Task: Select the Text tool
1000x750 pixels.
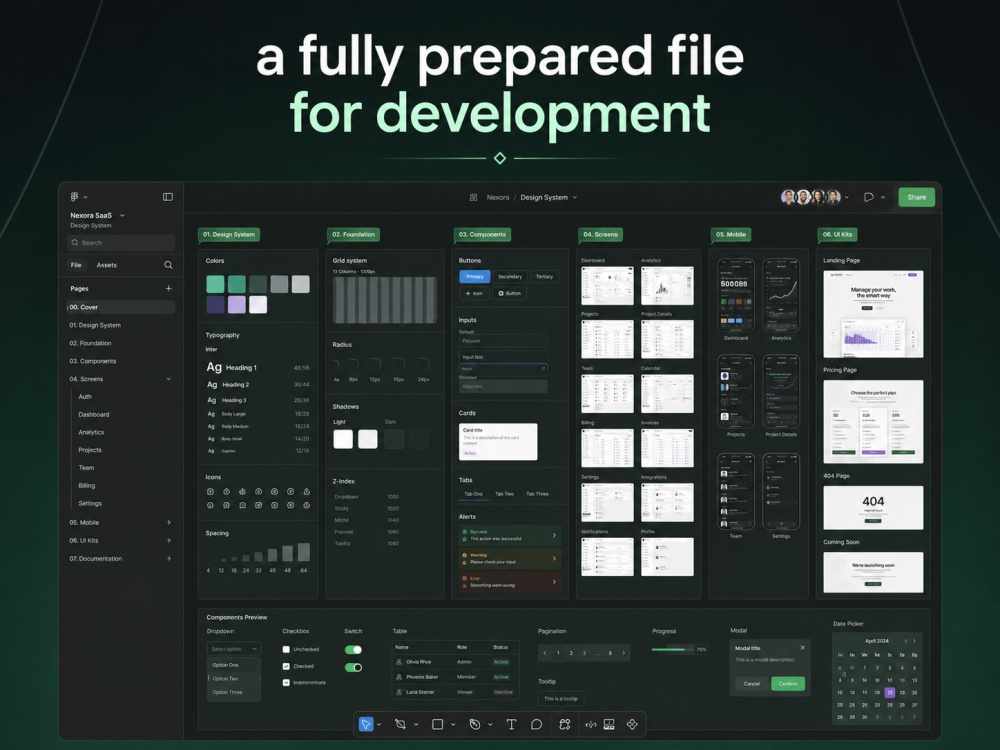Action: click(x=511, y=724)
